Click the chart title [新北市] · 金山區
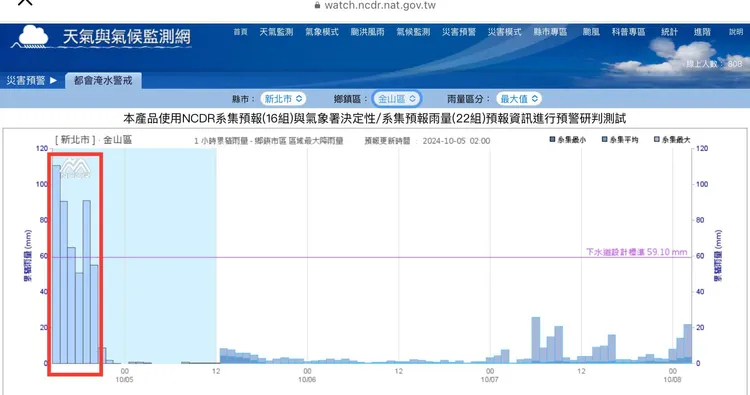 tap(93, 140)
